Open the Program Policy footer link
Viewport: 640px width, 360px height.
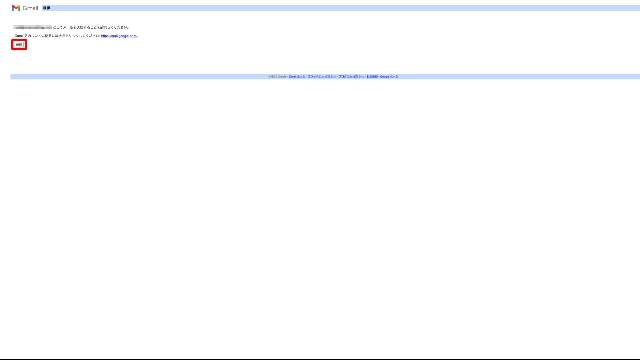pos(347,76)
